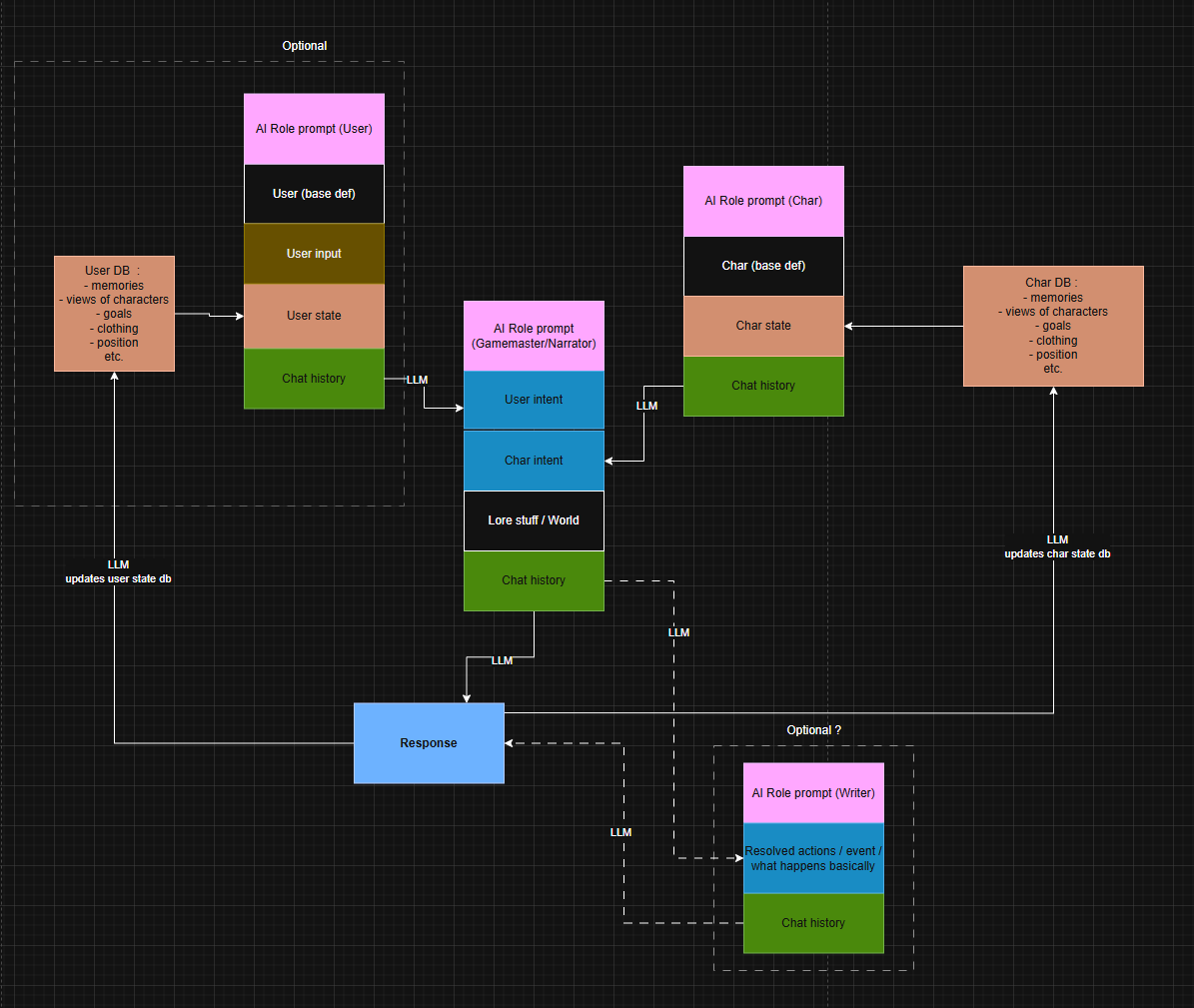Select Chat history block under Char state

(763, 386)
